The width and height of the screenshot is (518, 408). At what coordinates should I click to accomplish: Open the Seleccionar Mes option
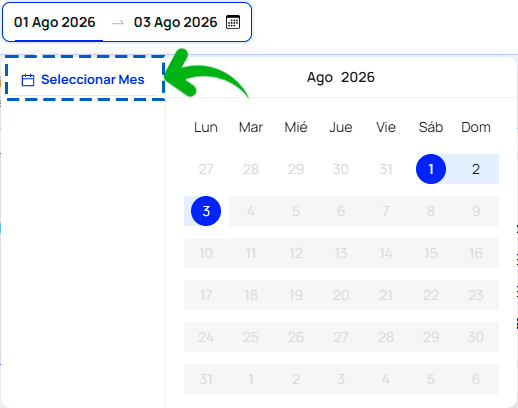coord(83,80)
